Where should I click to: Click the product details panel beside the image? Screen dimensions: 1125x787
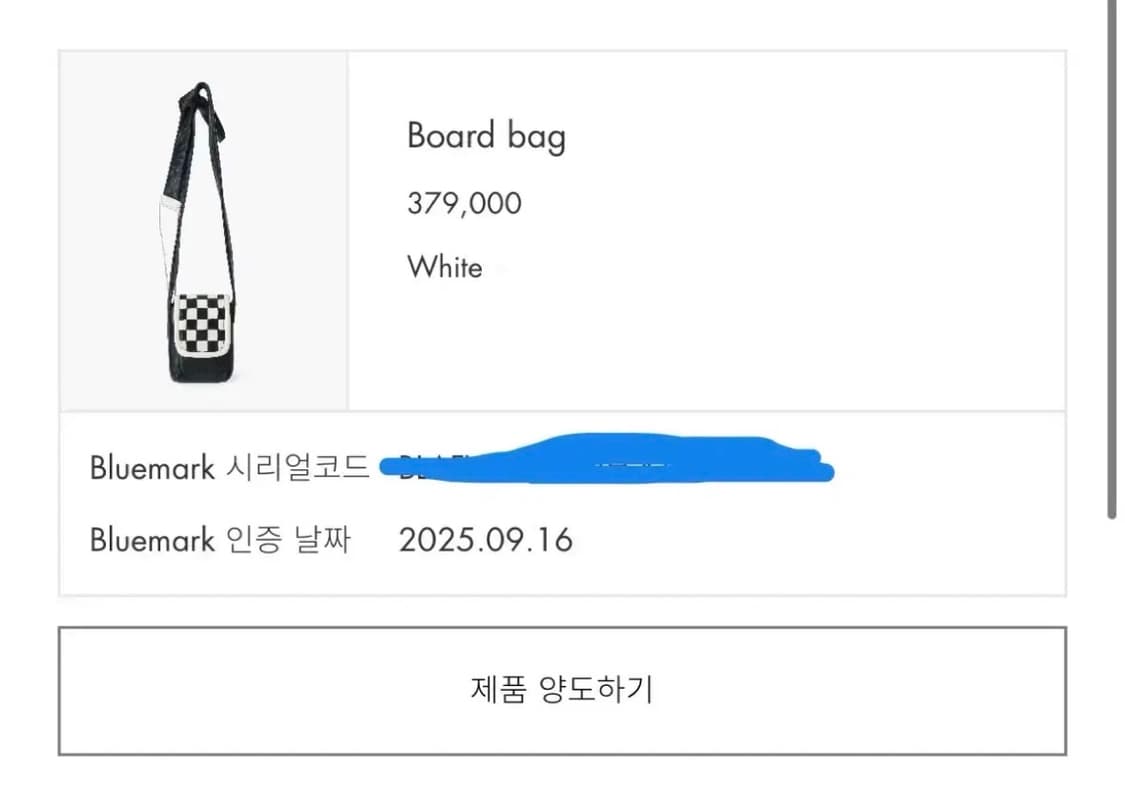700,230
